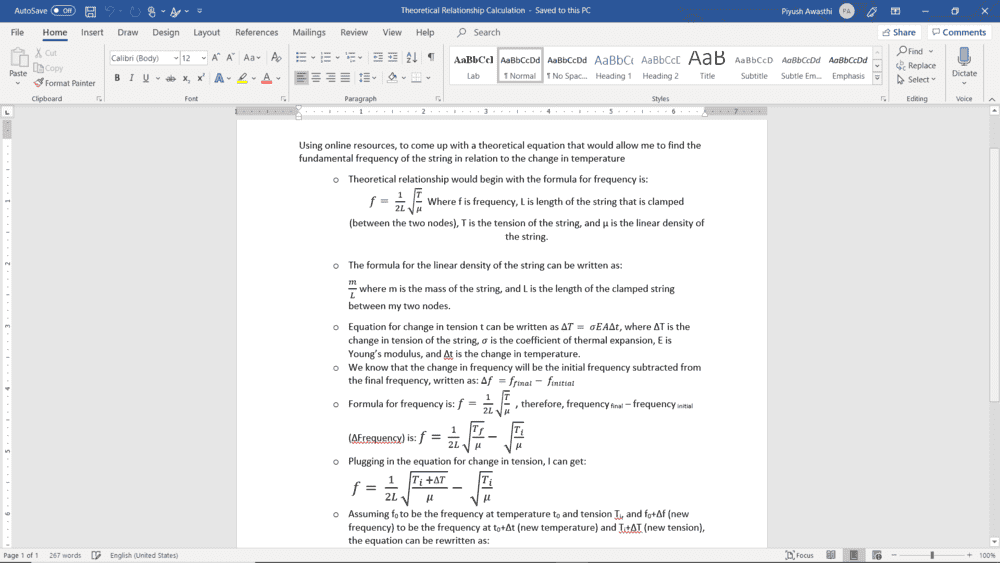The width and height of the screenshot is (1000, 563).
Task: Click the Share button
Action: pyautogui.click(x=899, y=32)
